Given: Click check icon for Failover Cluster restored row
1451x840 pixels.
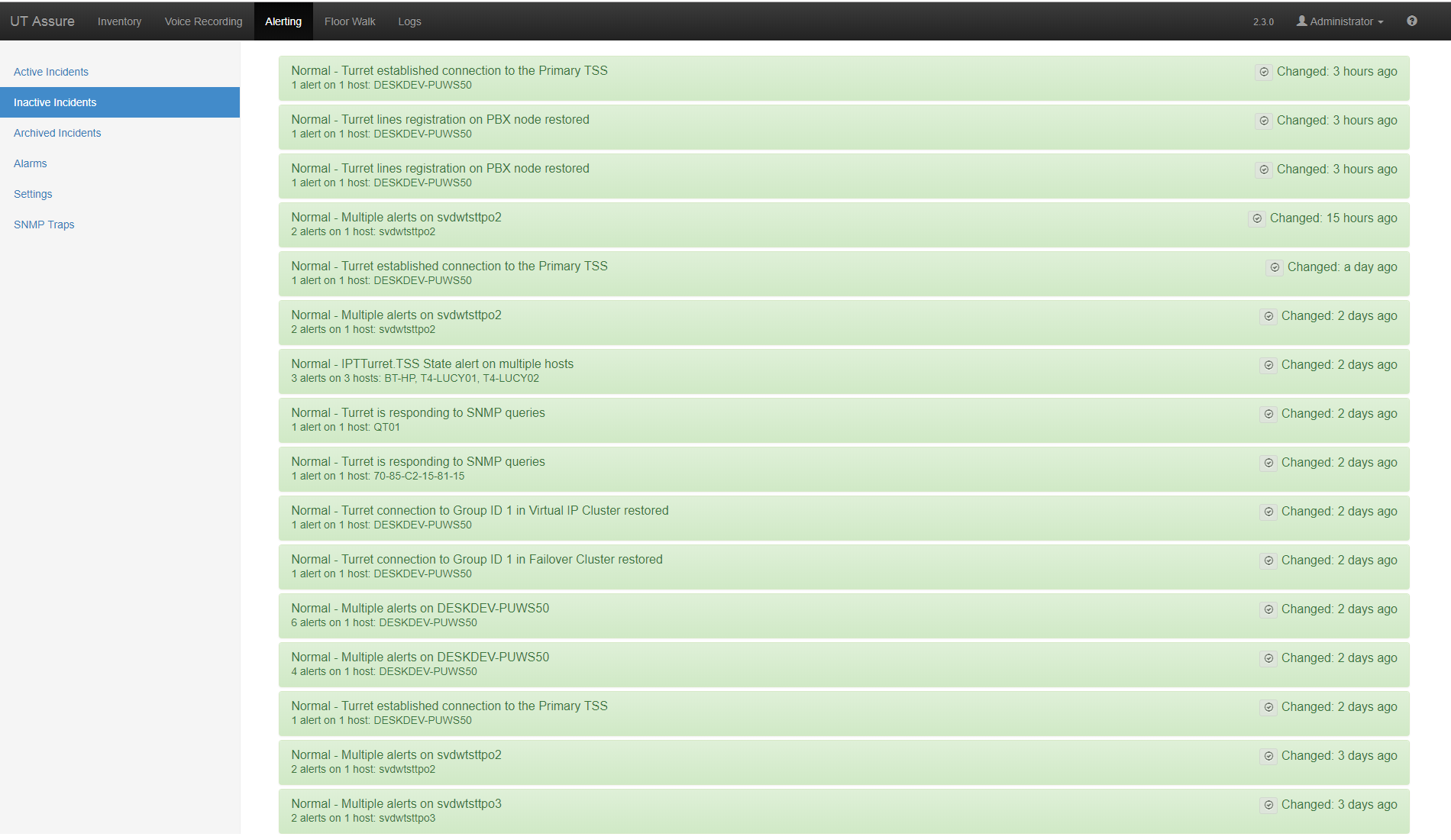Looking at the screenshot, I should [x=1268, y=561].
